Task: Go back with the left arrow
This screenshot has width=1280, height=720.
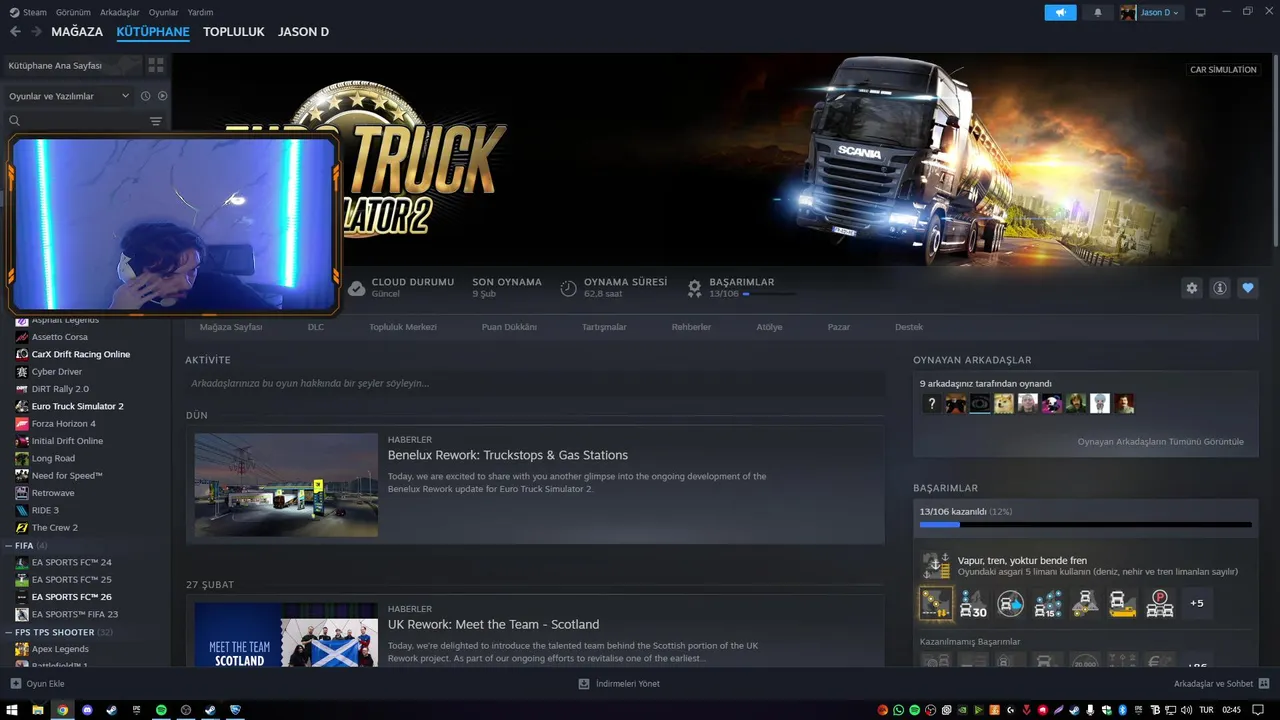Action: click(x=15, y=32)
